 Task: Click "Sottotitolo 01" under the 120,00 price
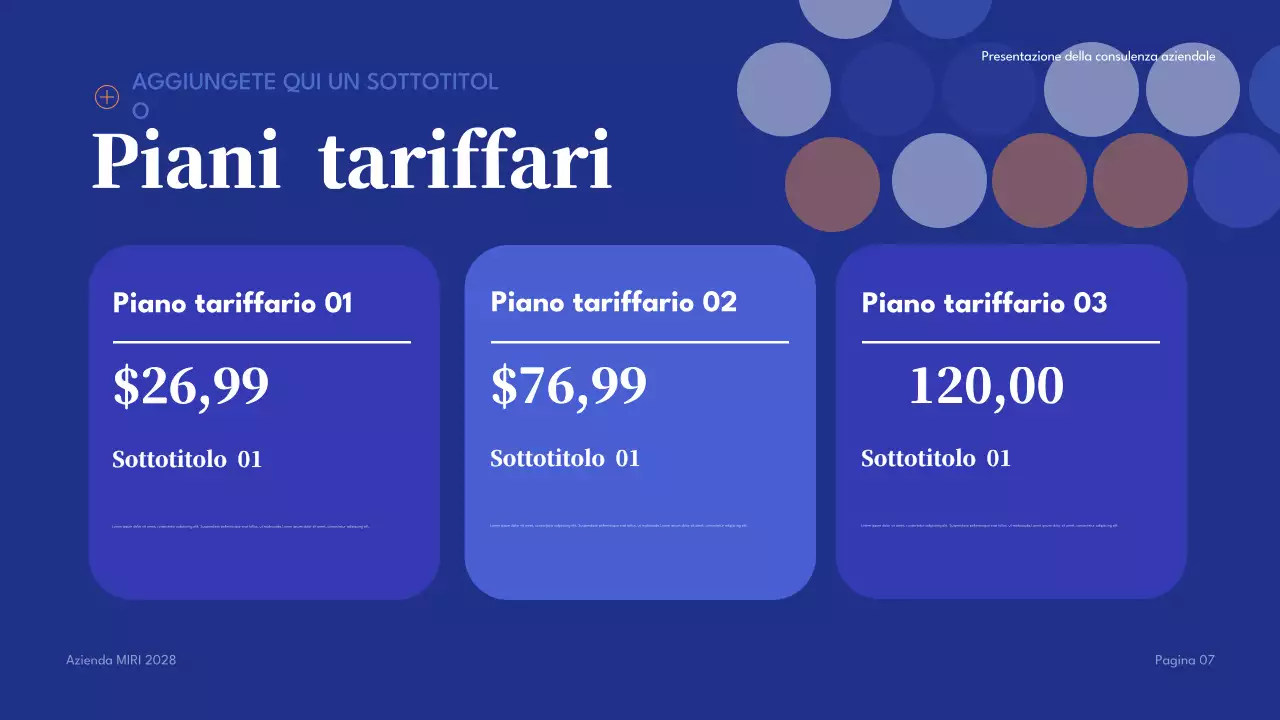[936, 459]
